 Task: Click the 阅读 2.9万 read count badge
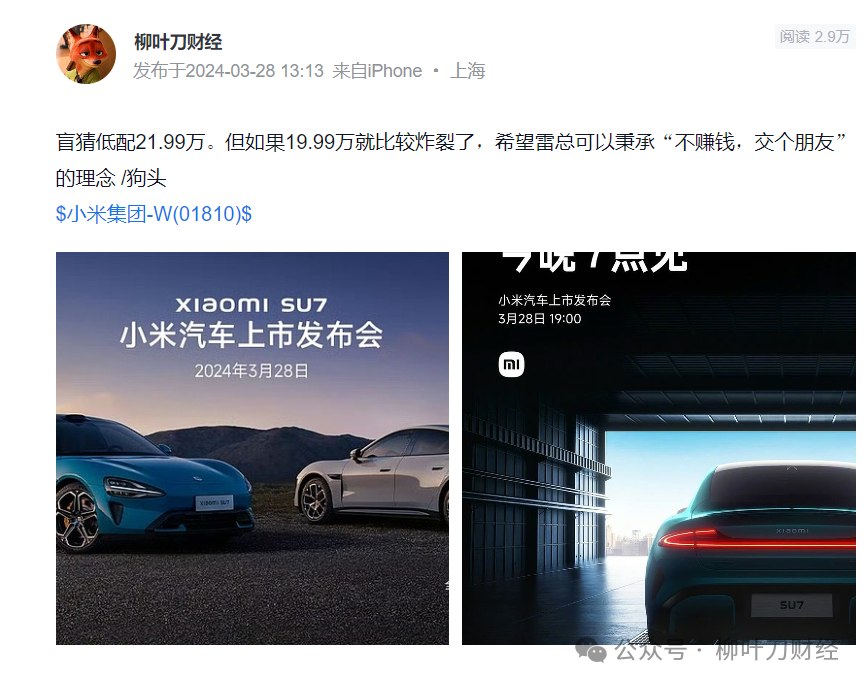tap(815, 36)
